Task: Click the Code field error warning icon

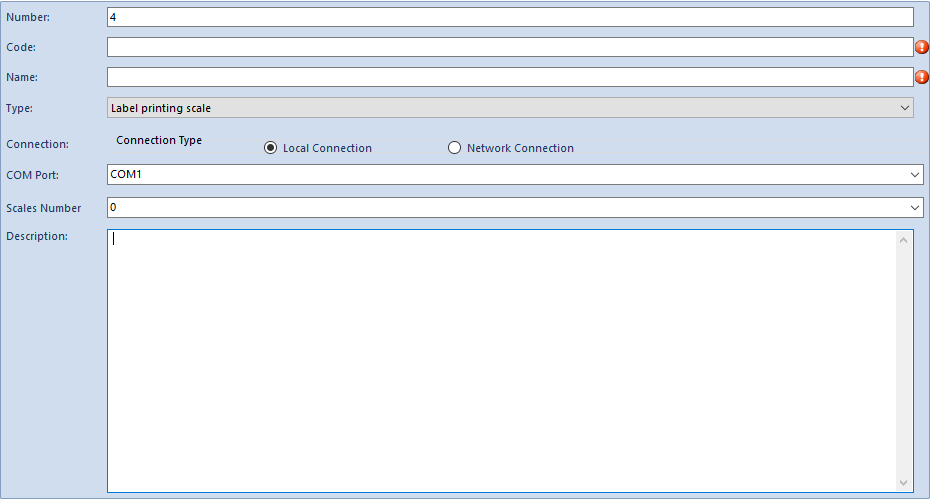Action: [922, 47]
